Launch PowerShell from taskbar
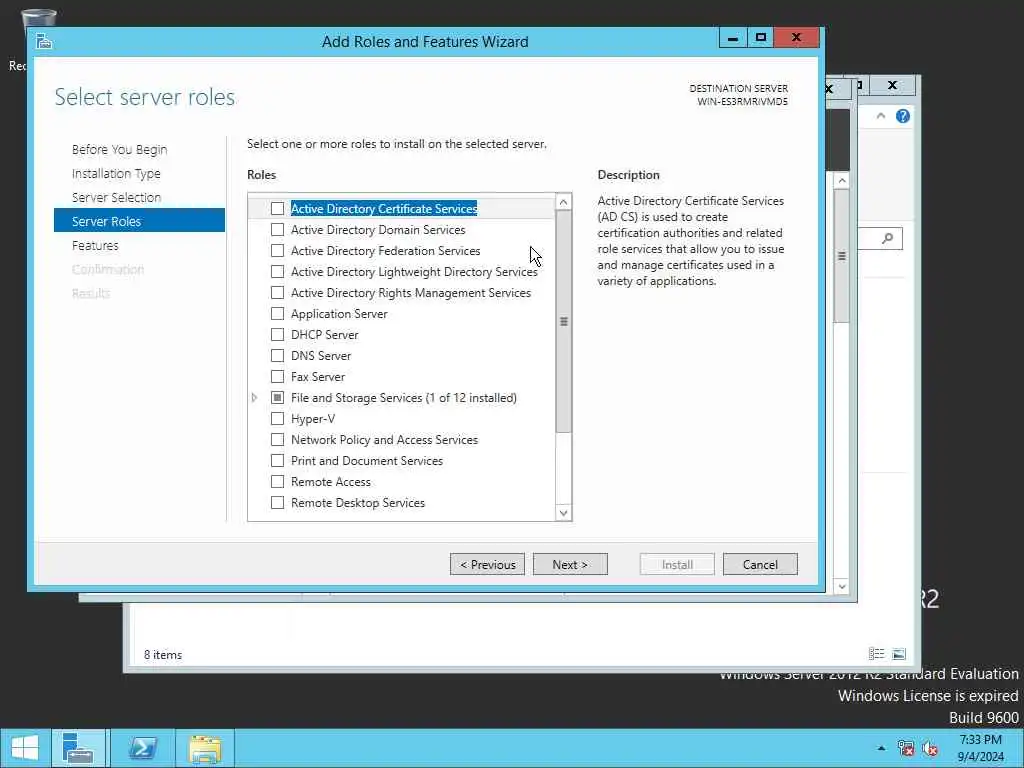 click(x=142, y=748)
